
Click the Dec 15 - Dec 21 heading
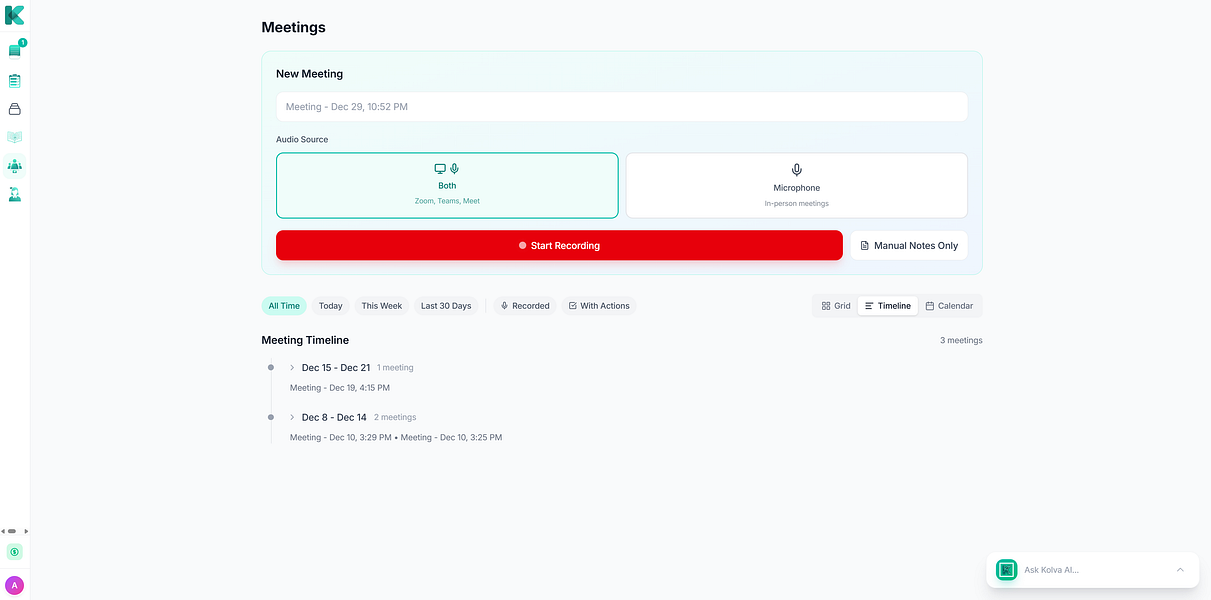[336, 368]
